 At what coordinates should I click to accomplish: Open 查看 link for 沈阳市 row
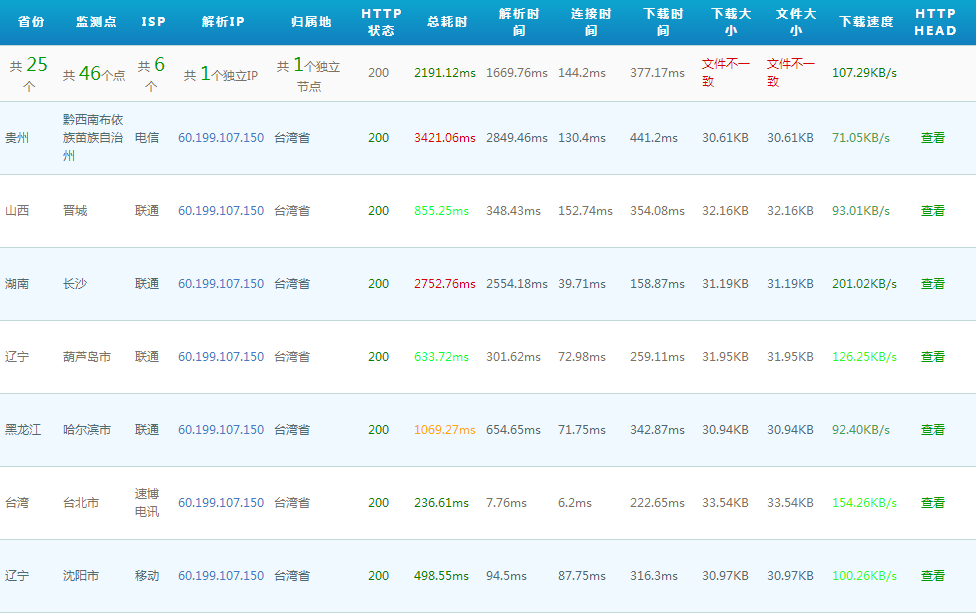click(x=932, y=576)
